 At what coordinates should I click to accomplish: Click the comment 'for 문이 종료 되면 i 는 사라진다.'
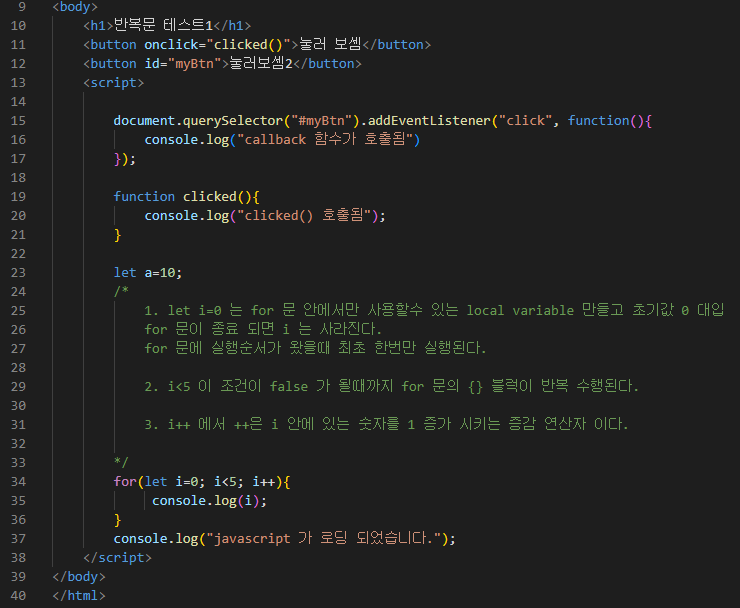[263, 329]
